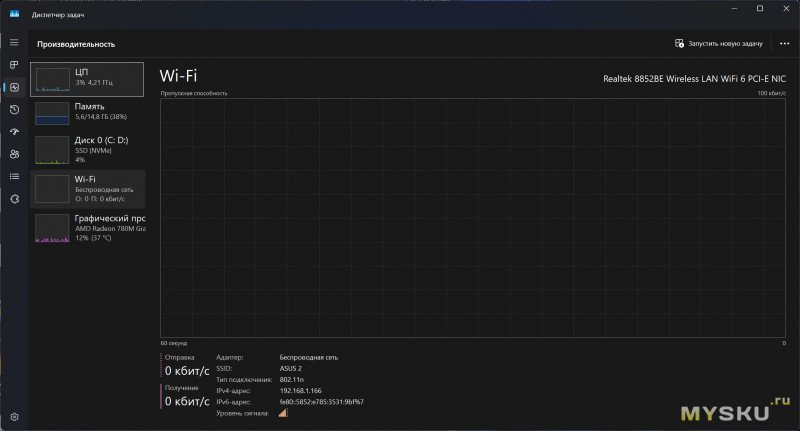The height and width of the screenshot is (431, 800).
Task: Select the ЦП performance item
Action: click(x=87, y=78)
